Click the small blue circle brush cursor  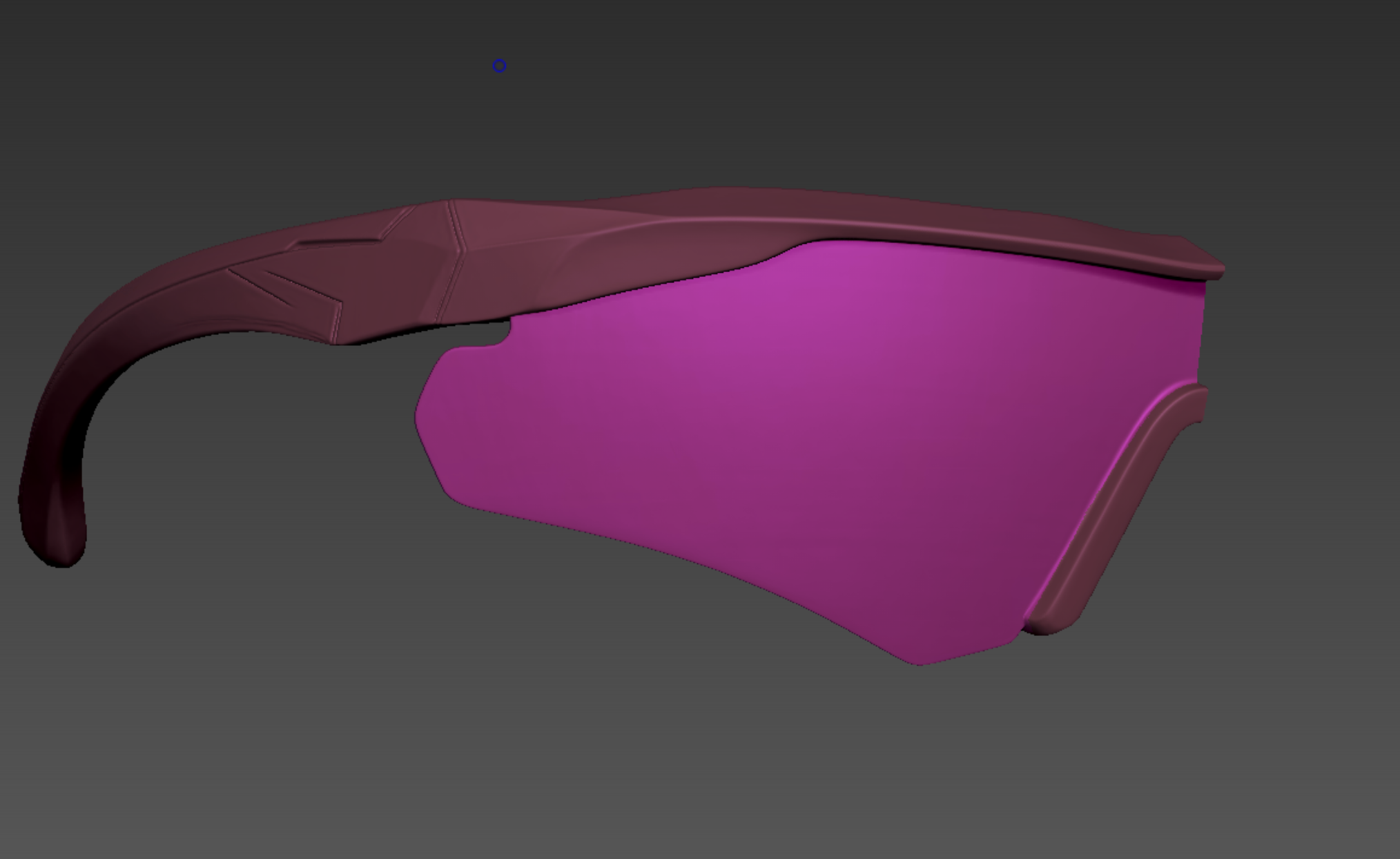(x=499, y=66)
